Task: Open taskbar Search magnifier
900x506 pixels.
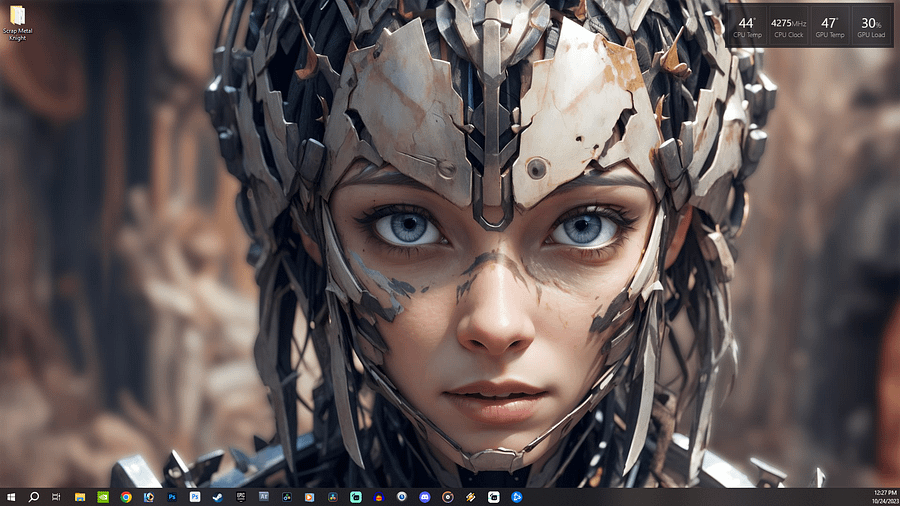Action: (34, 497)
